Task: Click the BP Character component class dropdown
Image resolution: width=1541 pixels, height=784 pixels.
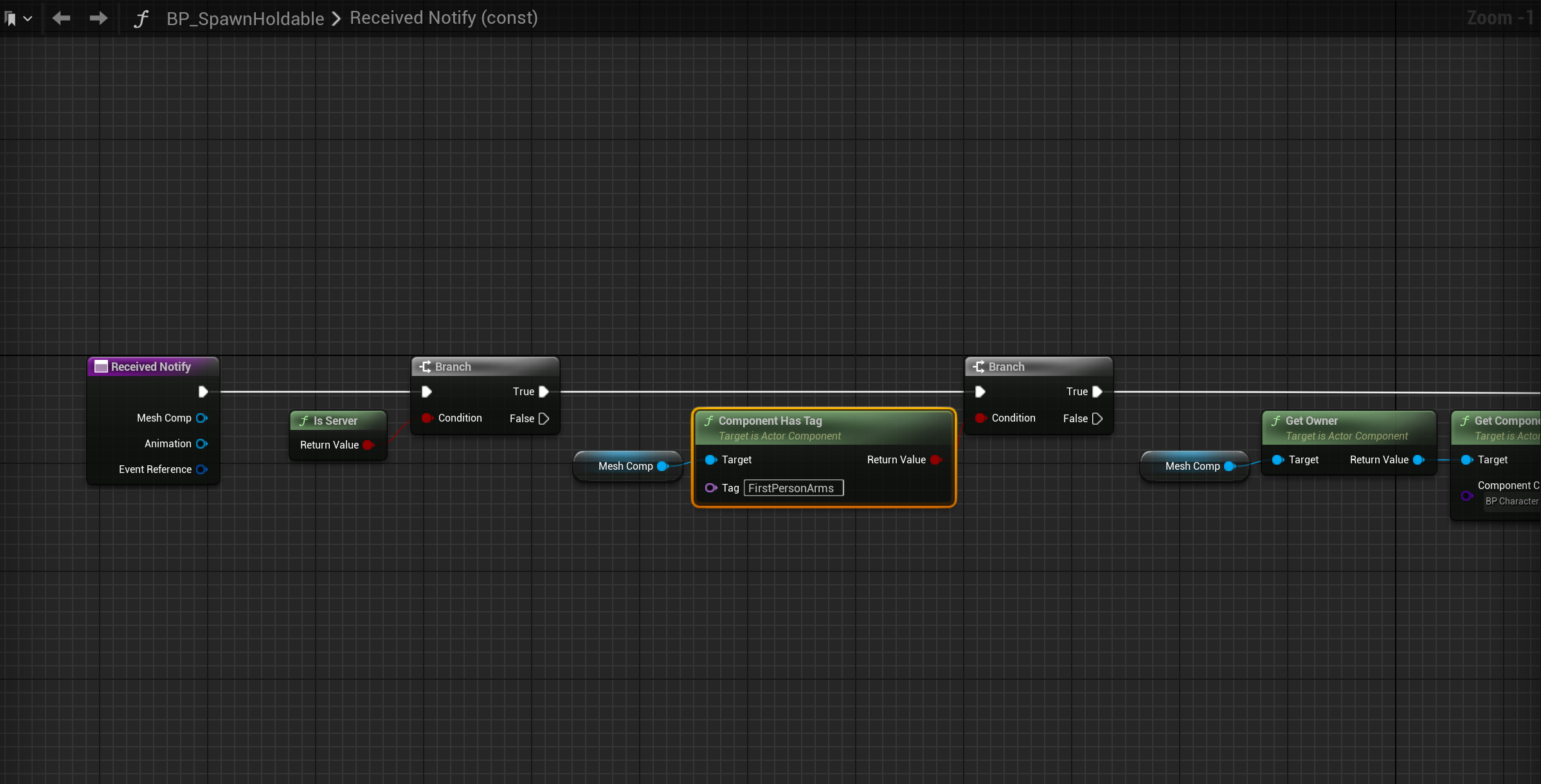Action: 1511,501
